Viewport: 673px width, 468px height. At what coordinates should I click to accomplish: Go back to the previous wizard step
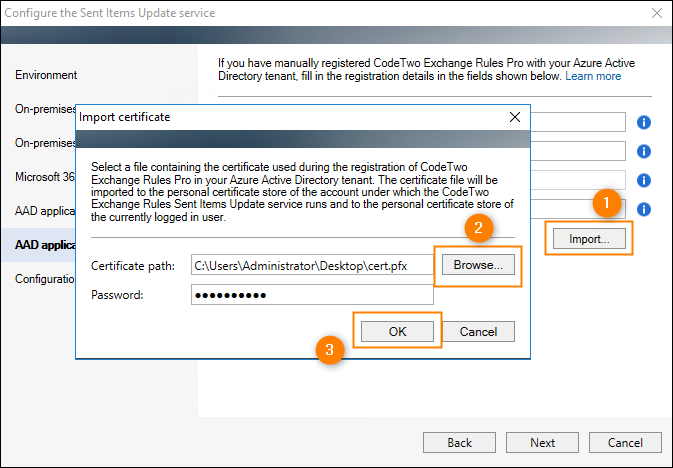click(459, 443)
